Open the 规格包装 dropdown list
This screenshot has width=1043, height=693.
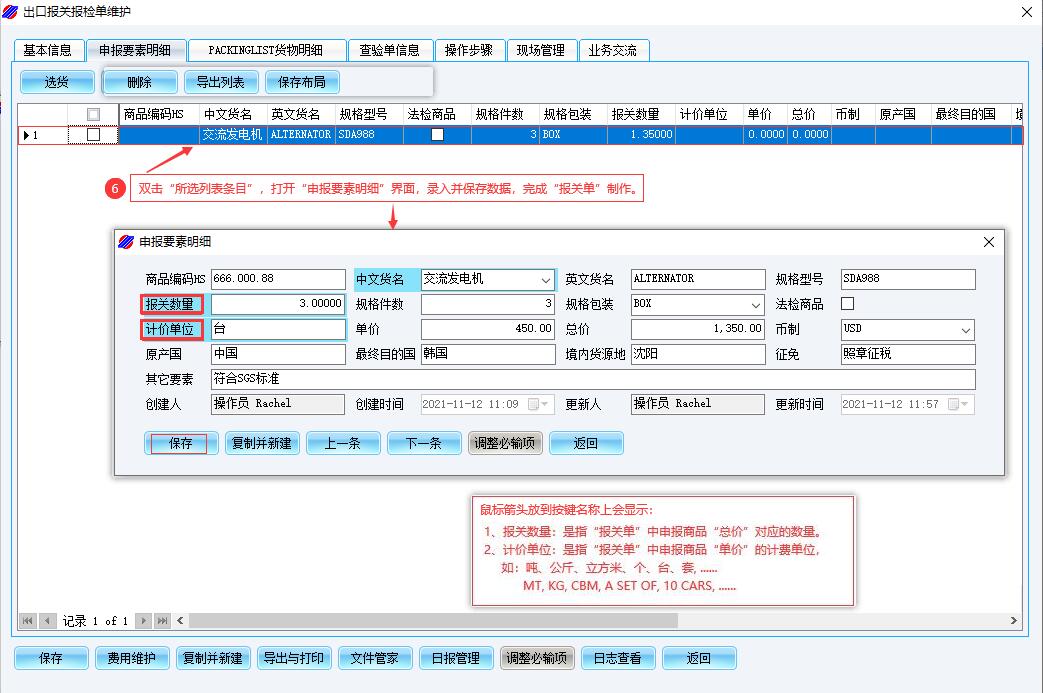(755, 304)
